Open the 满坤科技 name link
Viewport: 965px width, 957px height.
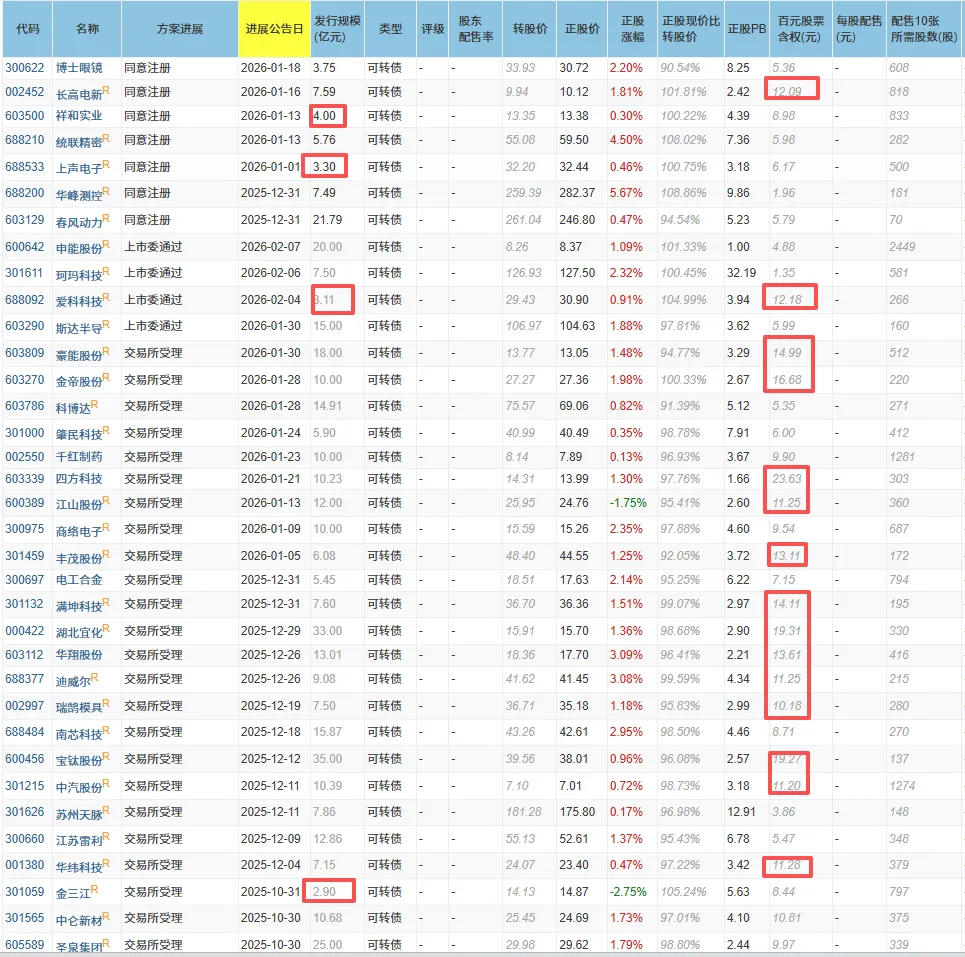click(79, 606)
